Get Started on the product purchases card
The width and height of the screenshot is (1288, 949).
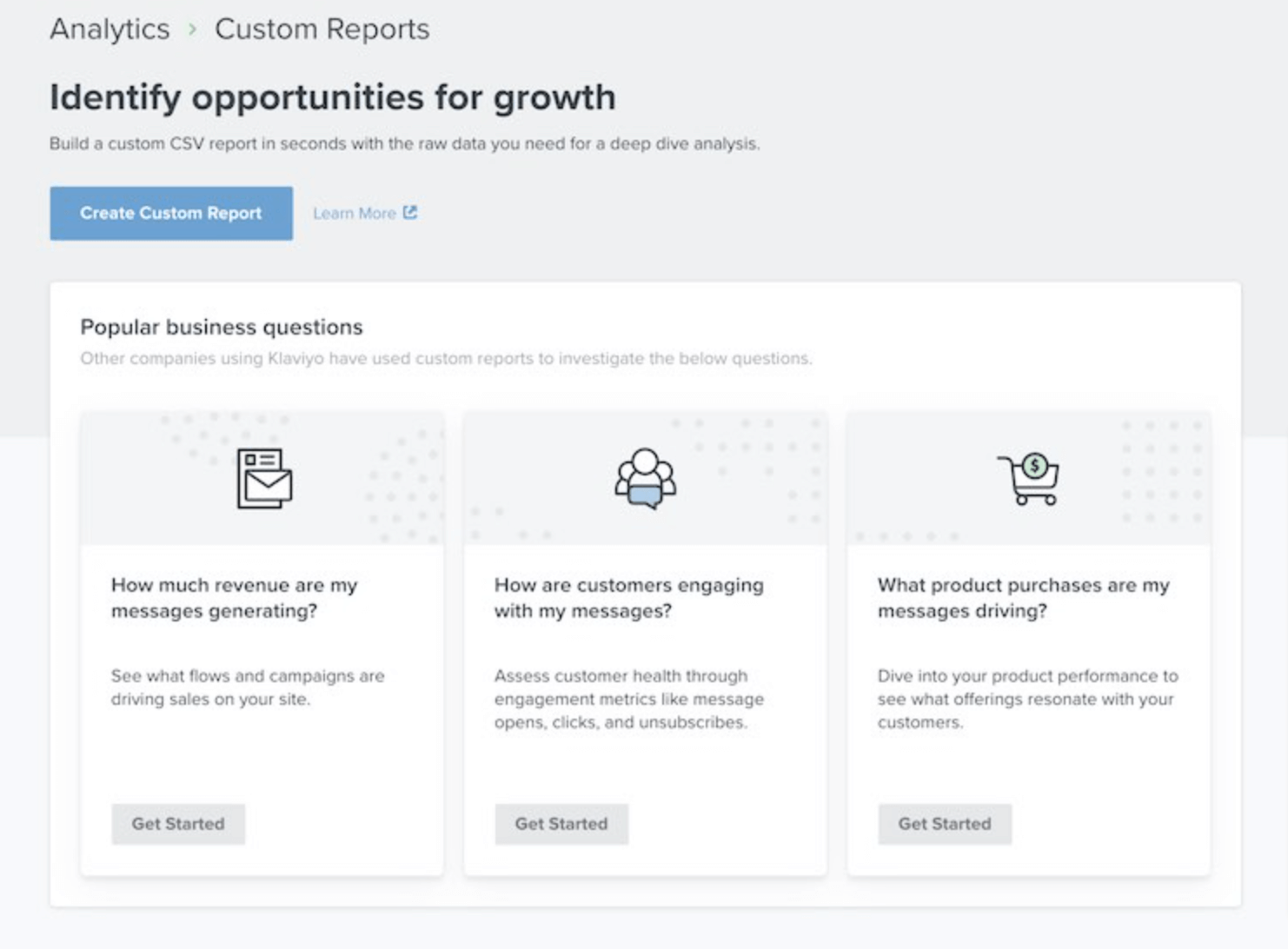[944, 824]
